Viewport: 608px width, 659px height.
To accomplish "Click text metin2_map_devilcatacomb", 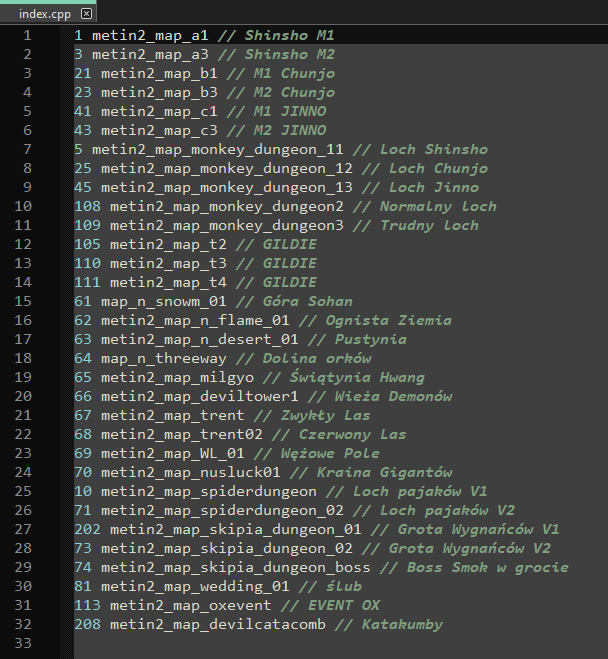I will (218, 625).
